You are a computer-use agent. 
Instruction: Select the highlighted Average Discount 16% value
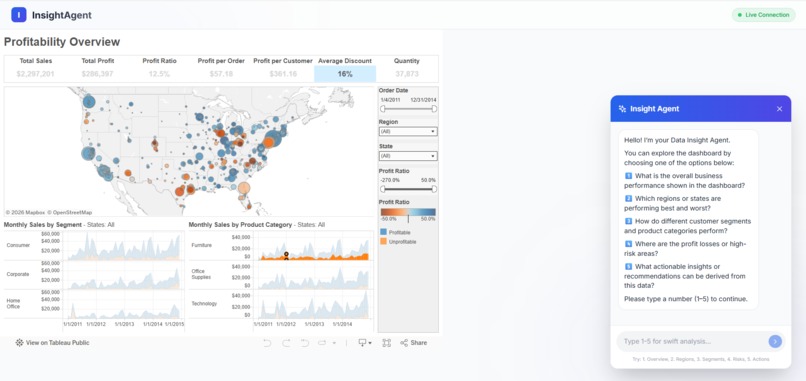click(x=345, y=74)
